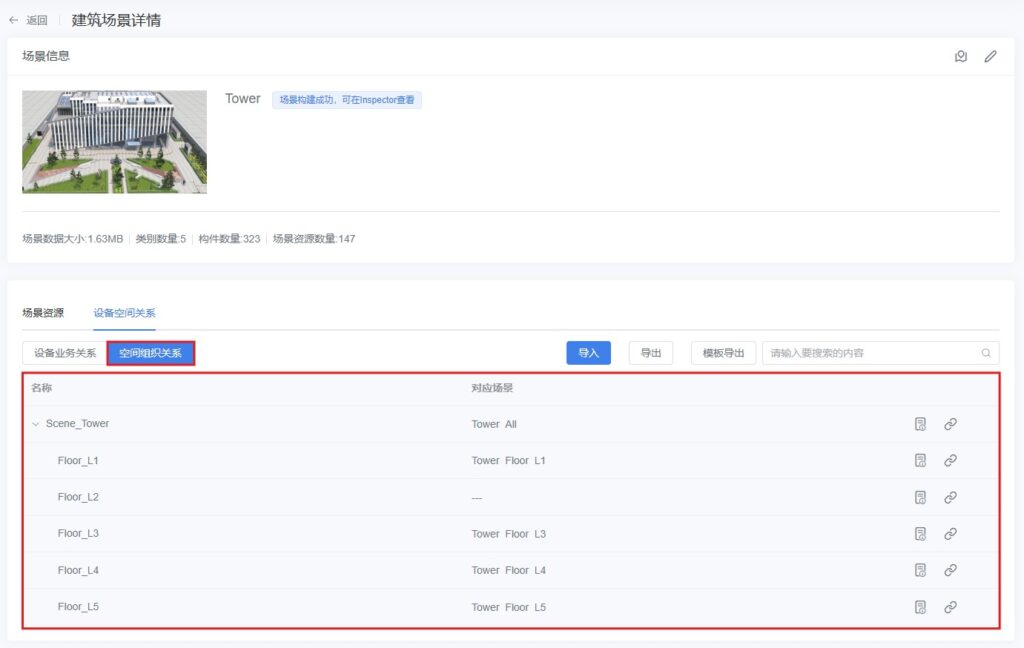Viewport: 1024px width, 648px height.
Task: Select the 空间组织关系 view
Action: click(x=150, y=353)
